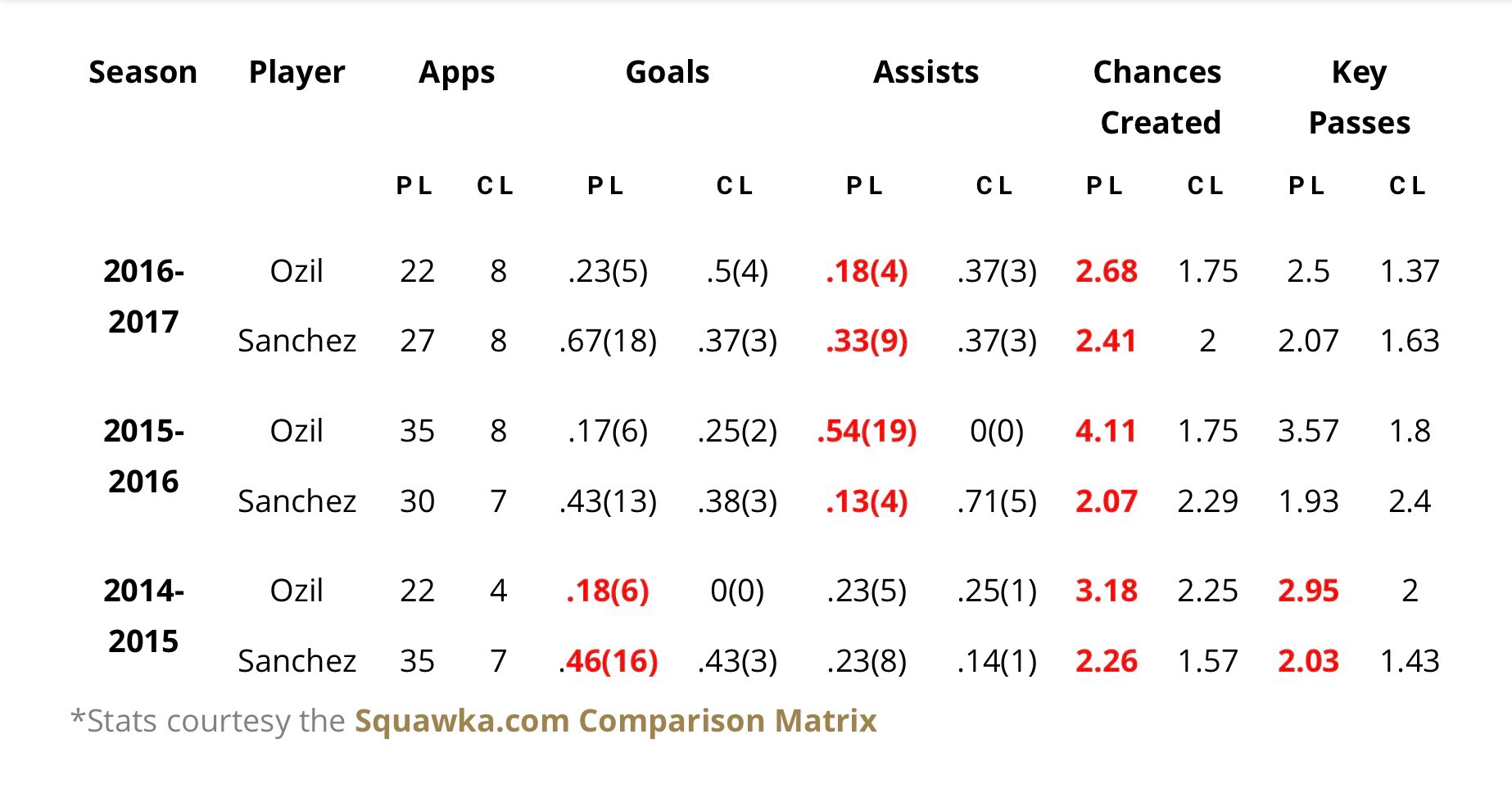Select the red .46(16) goals value
Image resolution: width=1512 pixels, height=793 pixels.
click(609, 661)
